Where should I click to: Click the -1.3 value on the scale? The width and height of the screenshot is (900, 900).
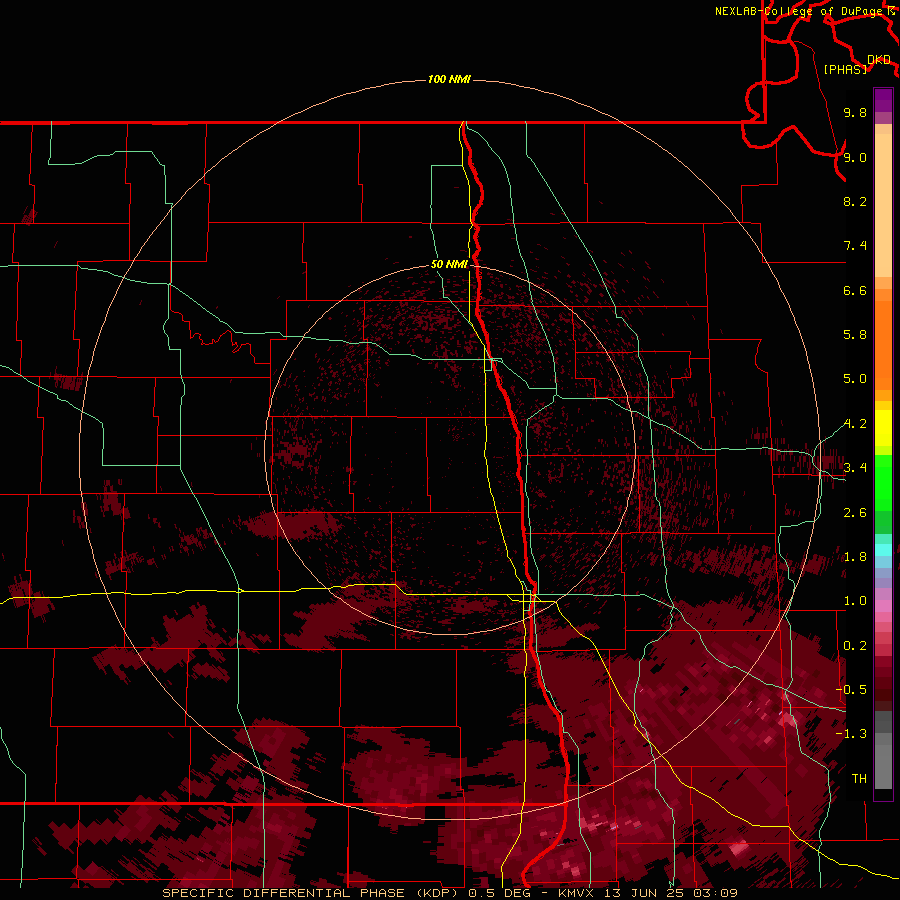click(851, 734)
